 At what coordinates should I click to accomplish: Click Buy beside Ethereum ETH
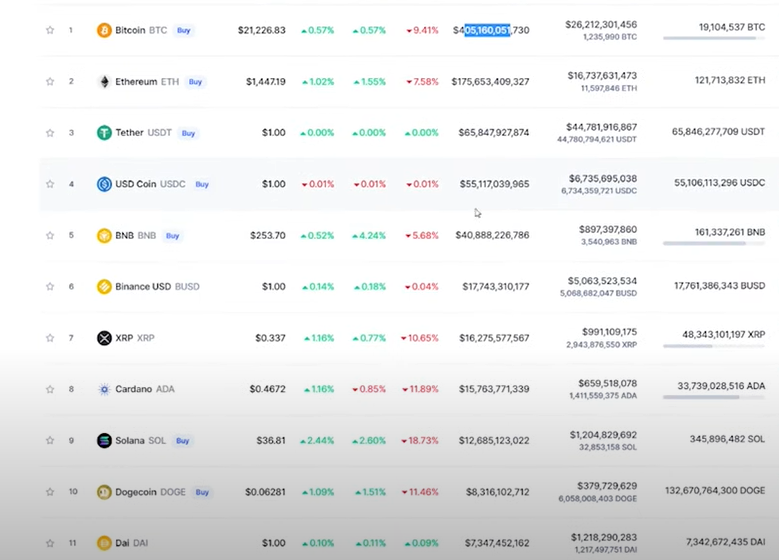[195, 81]
